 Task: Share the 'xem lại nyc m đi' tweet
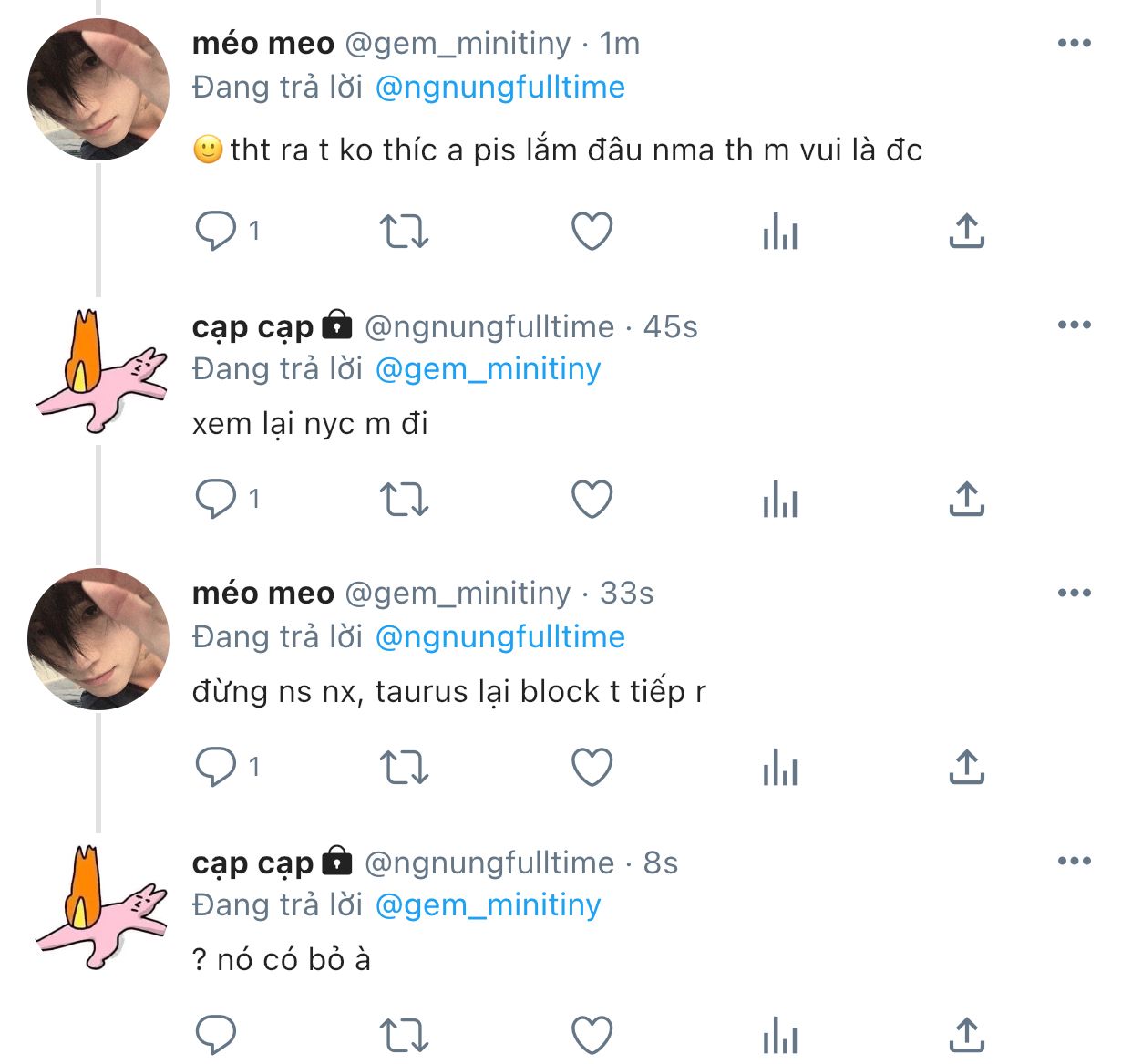967,499
